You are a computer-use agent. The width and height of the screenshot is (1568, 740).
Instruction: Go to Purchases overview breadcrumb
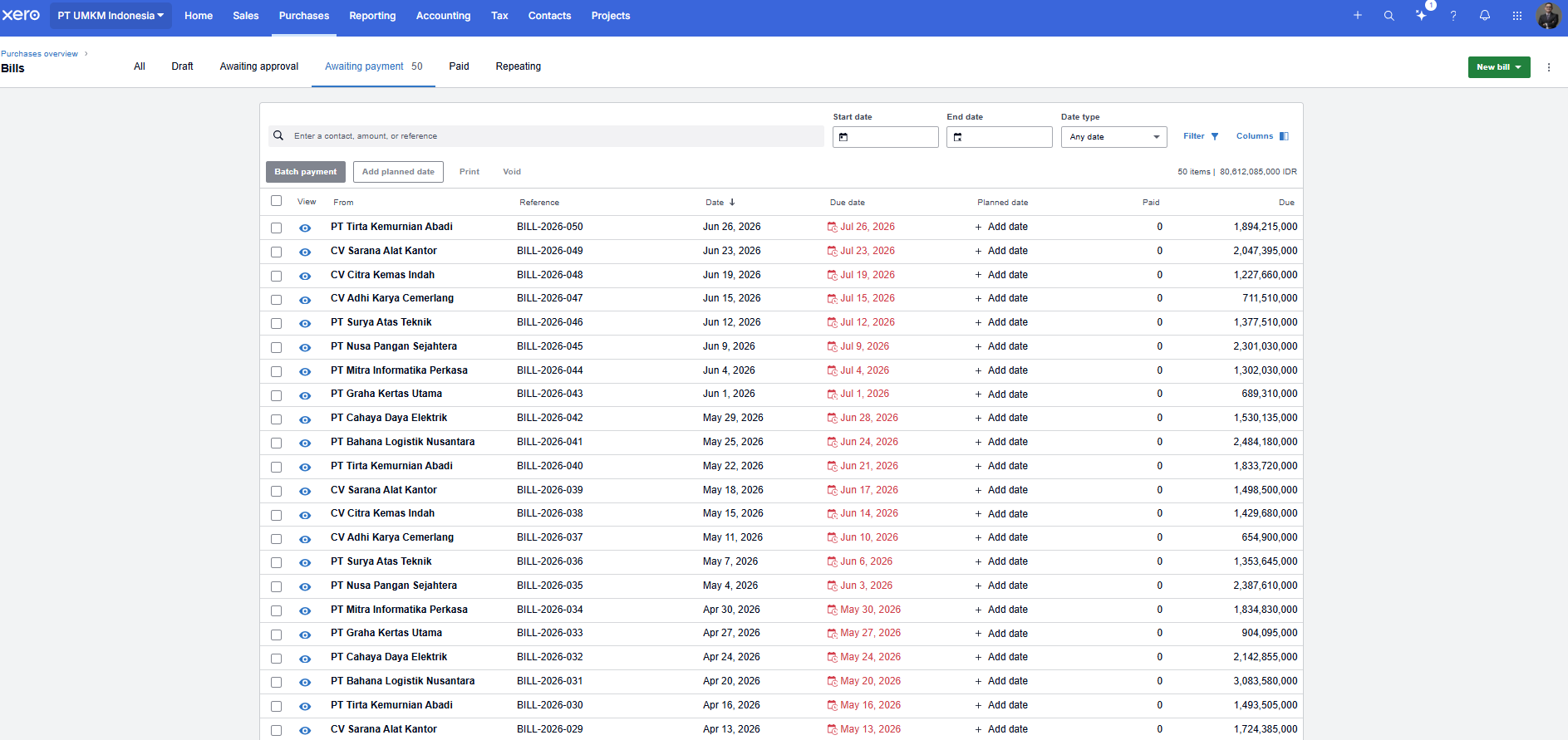[x=39, y=54]
